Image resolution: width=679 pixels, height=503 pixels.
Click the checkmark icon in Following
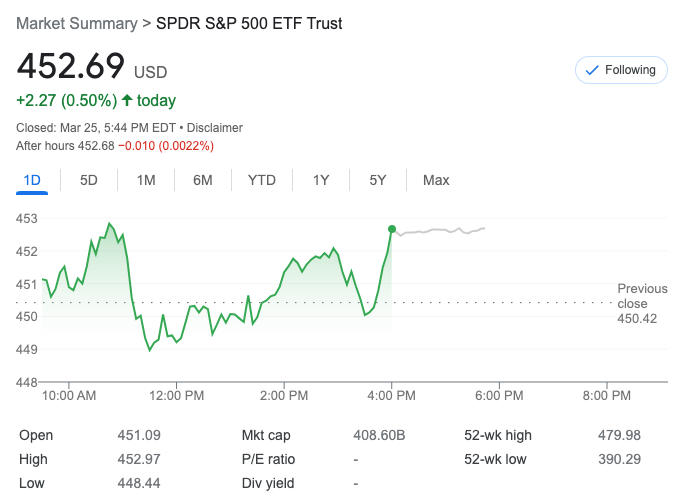point(591,70)
